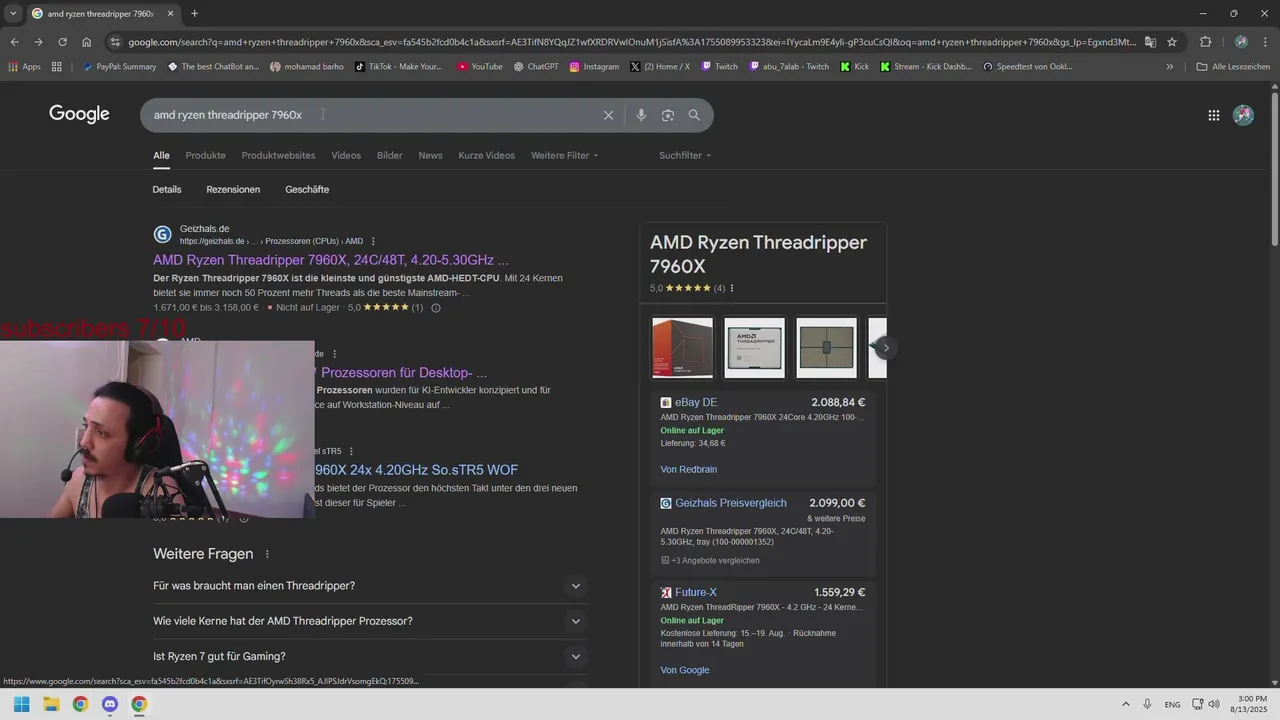Open tab groups grid bookmark icon

[x=57, y=67]
